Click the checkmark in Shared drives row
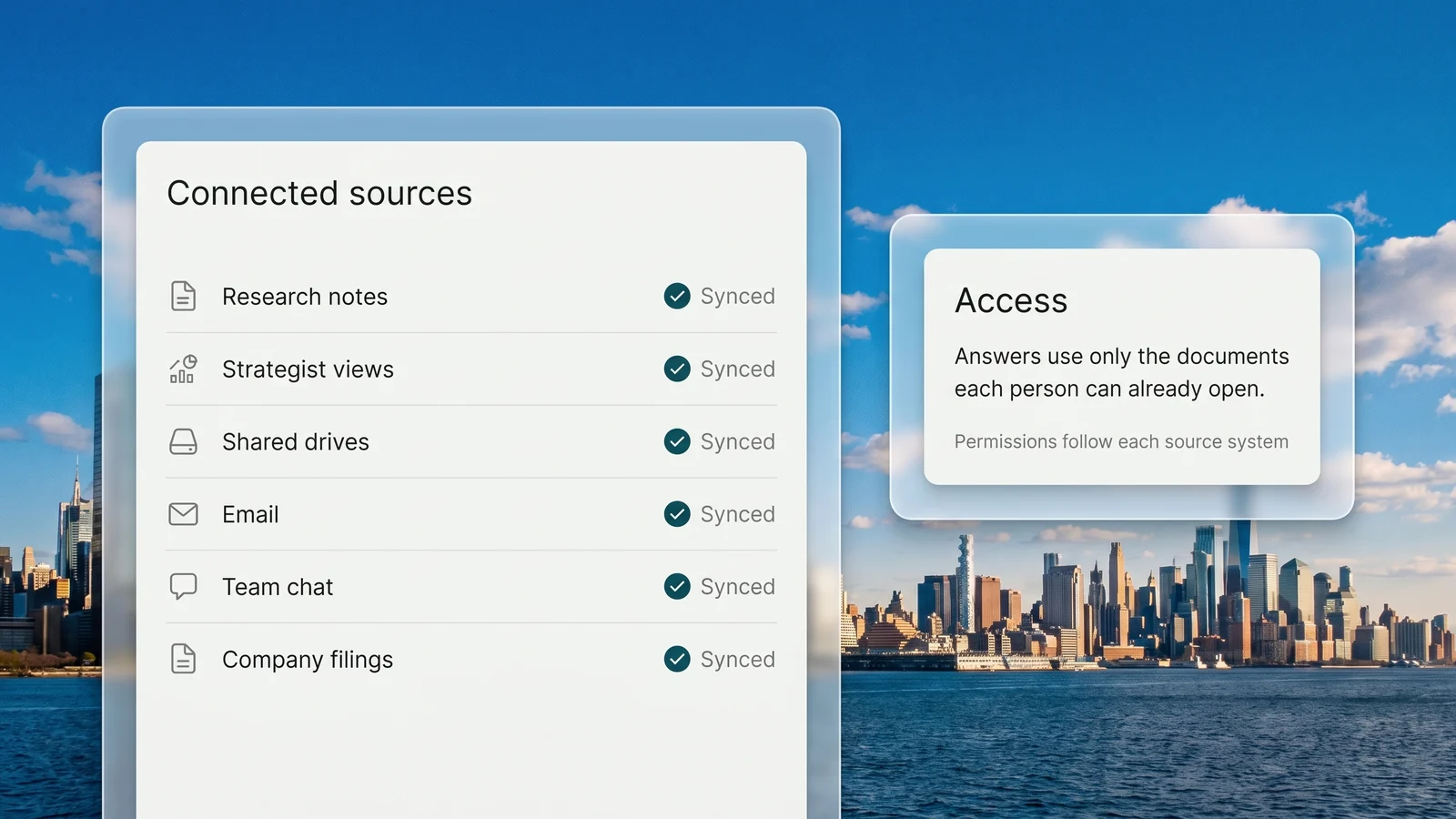Screen dimensions: 1456x819 point(677,441)
